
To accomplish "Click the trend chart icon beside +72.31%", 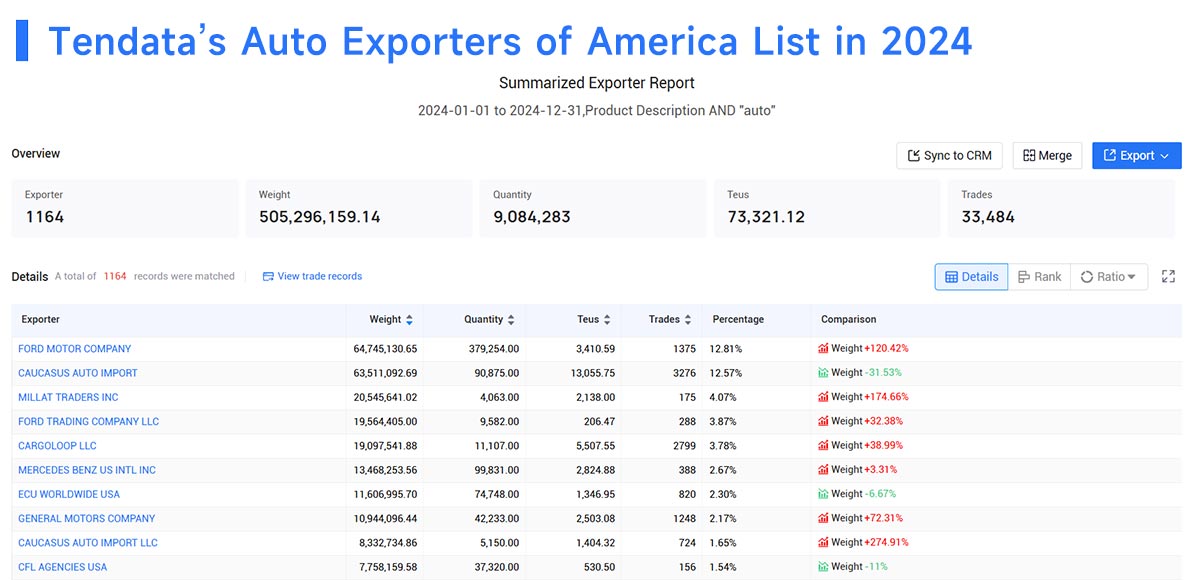I will (823, 519).
